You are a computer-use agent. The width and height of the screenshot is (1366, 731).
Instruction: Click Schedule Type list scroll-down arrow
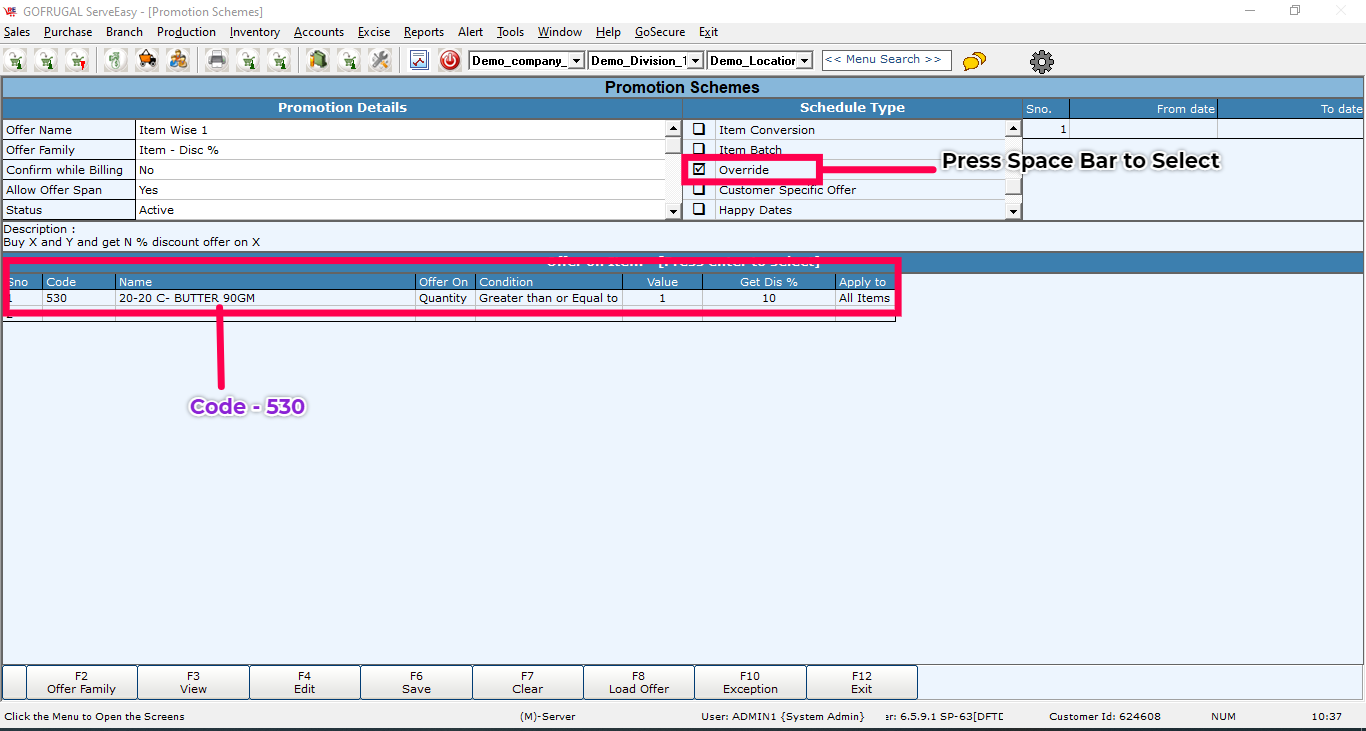click(x=1014, y=211)
